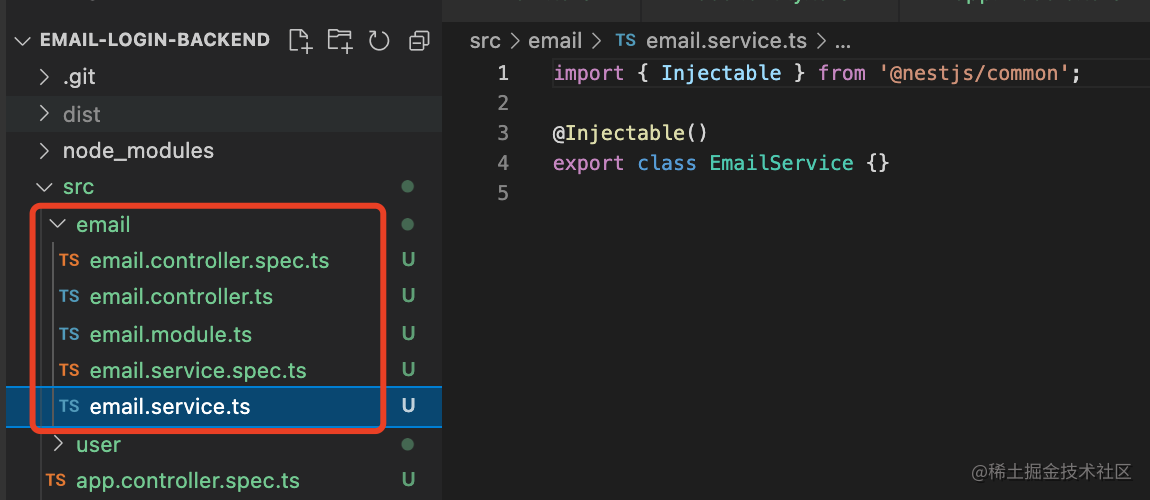Click TS icon beside email.module.ts
The width and height of the screenshot is (1150, 500).
[x=69, y=334]
